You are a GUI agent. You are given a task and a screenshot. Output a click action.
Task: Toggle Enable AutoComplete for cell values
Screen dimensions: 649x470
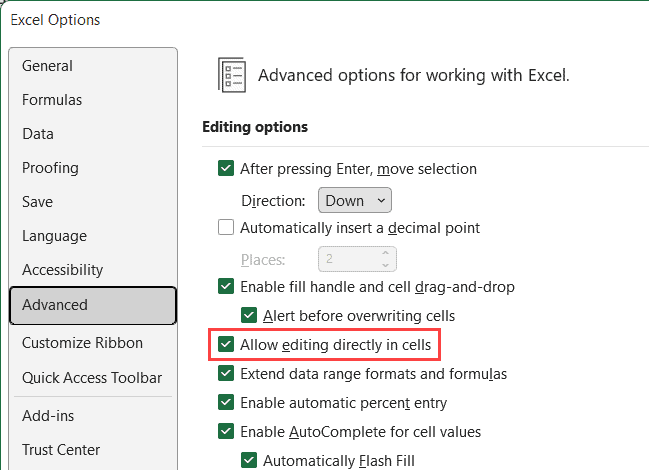(x=226, y=432)
